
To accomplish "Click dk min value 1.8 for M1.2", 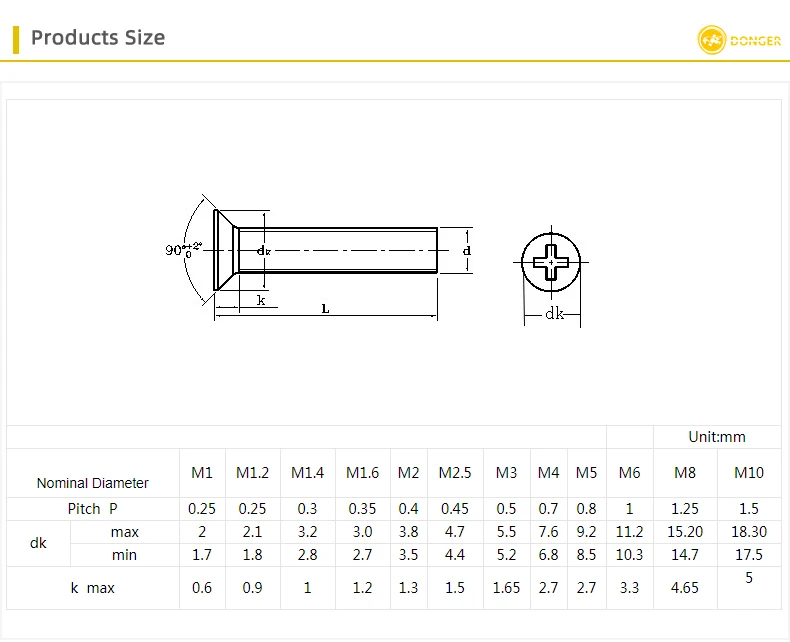I will [x=252, y=555].
